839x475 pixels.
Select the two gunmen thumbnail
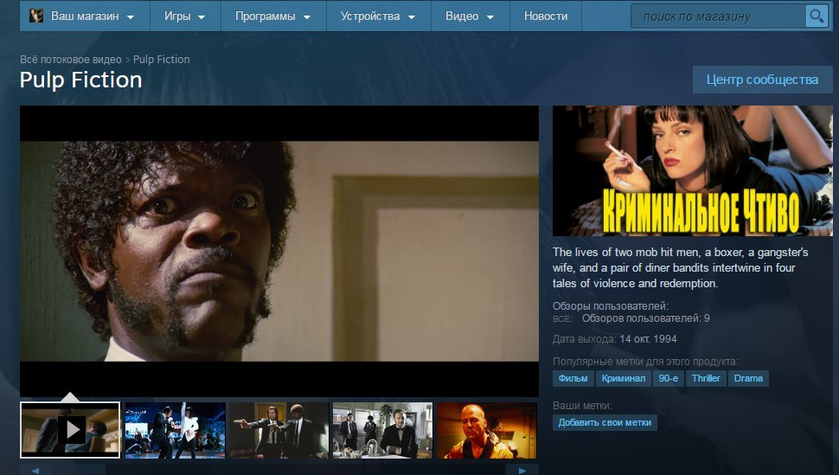[x=279, y=430]
